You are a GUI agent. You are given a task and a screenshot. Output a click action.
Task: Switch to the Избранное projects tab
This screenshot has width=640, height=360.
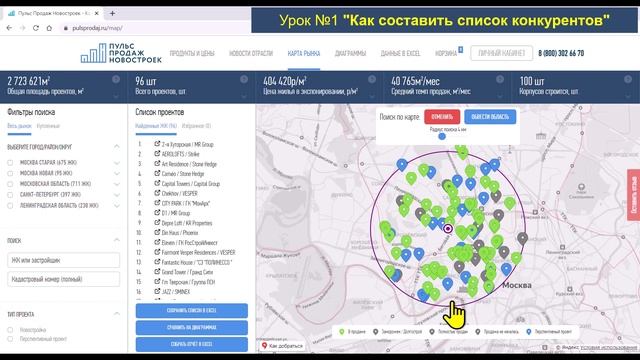(196, 126)
